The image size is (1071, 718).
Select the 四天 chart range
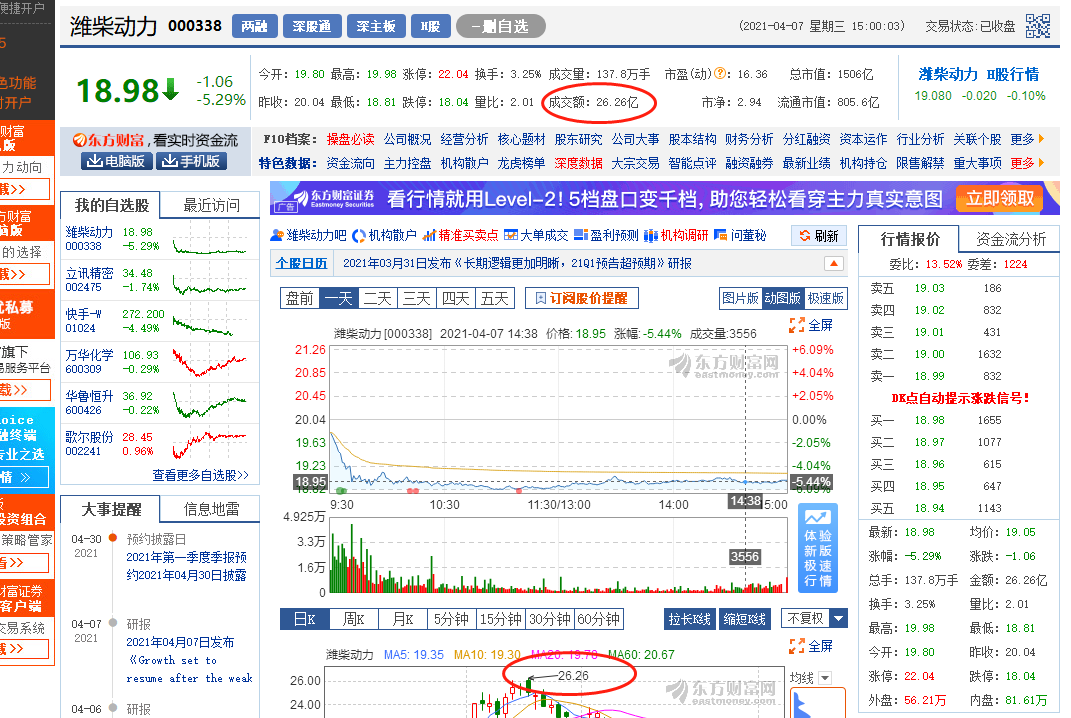[456, 299]
